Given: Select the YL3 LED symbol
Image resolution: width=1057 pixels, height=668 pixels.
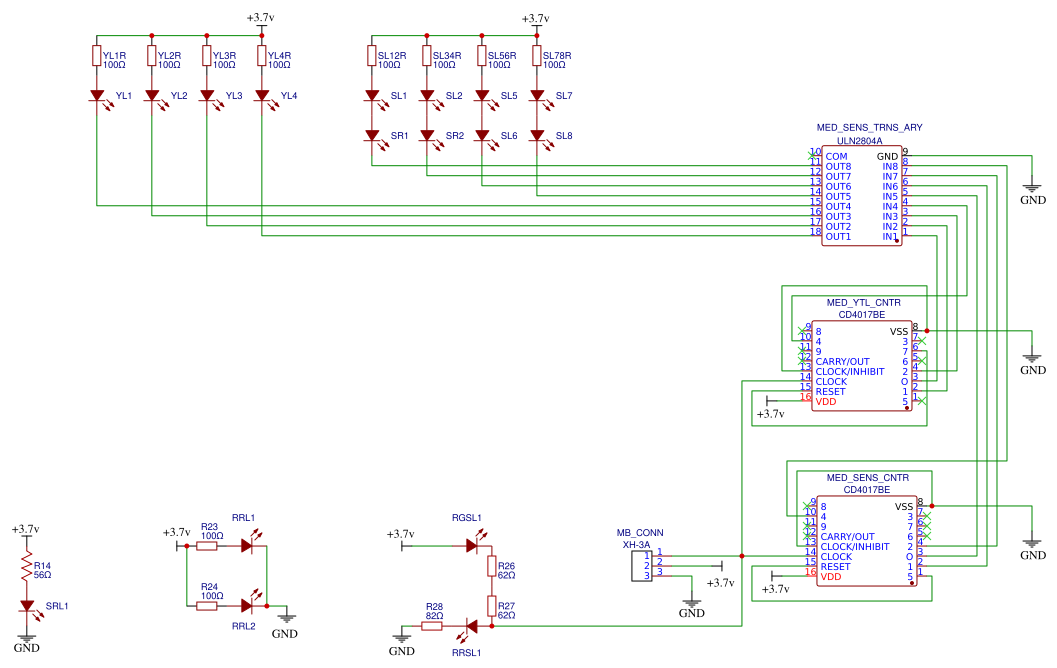Looking at the screenshot, I should coord(208,96).
